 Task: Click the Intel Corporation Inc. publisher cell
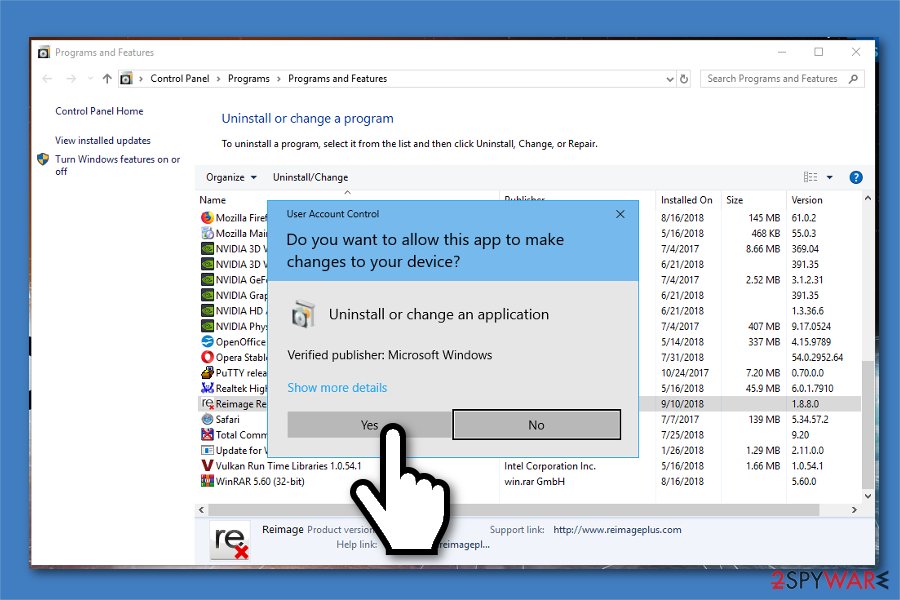point(550,466)
